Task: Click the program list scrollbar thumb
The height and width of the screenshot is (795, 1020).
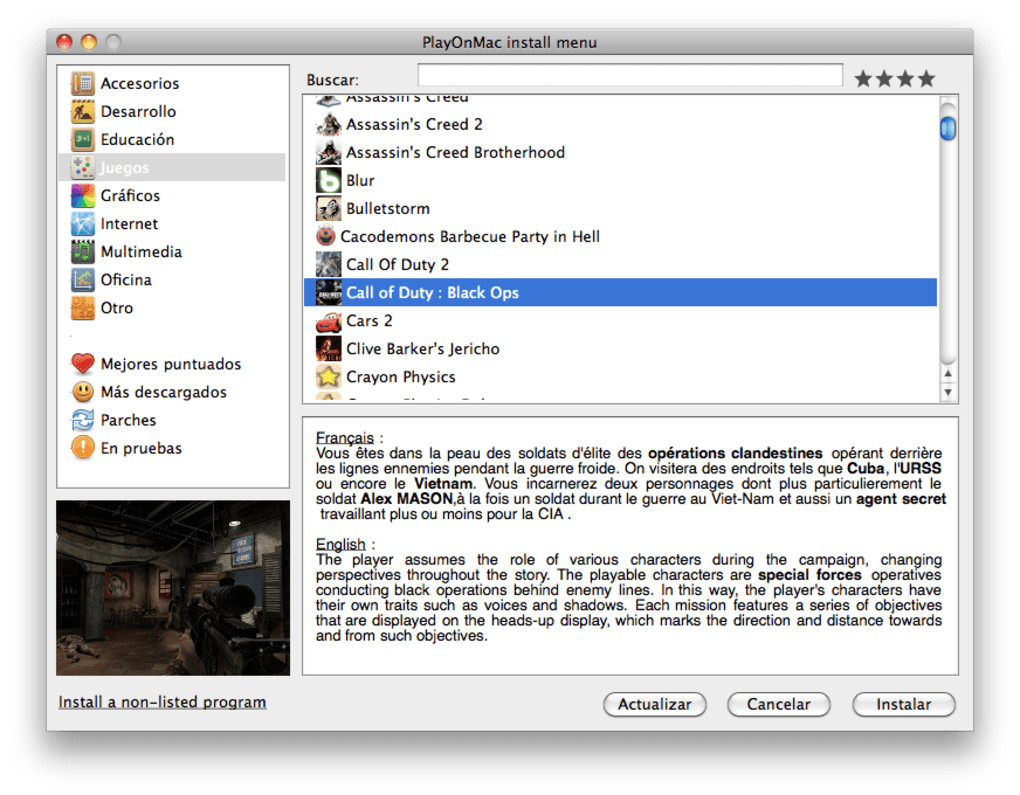Action: click(948, 128)
